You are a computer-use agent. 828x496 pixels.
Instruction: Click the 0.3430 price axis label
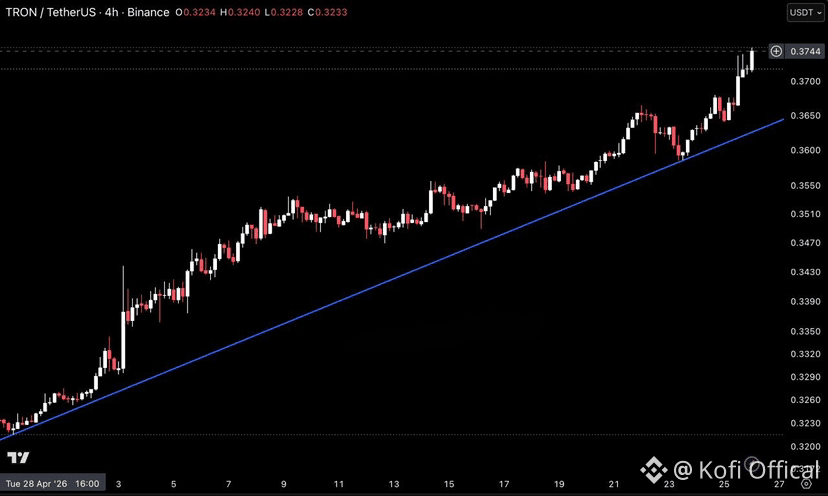tap(805, 272)
